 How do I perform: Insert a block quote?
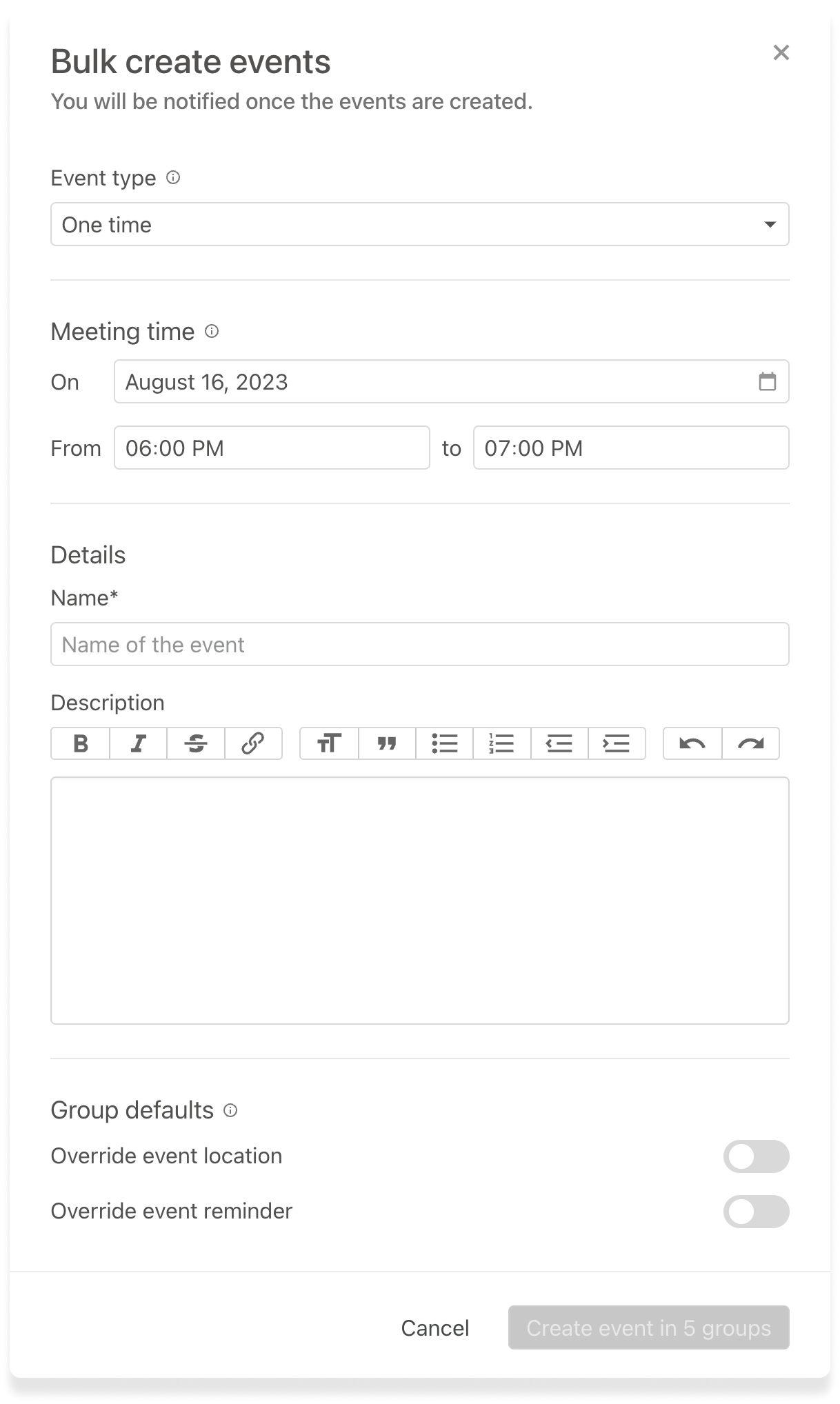[387, 743]
